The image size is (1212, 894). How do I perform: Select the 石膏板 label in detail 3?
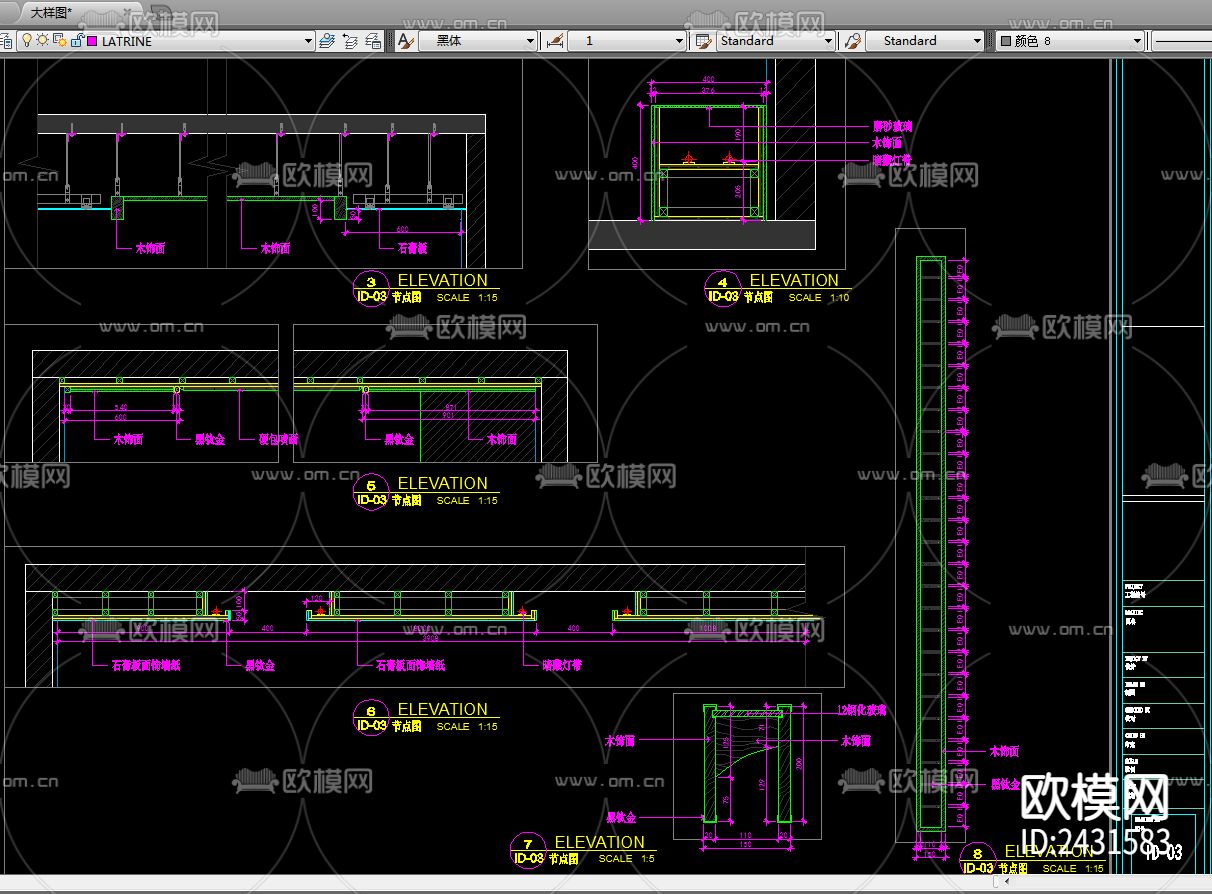(413, 247)
